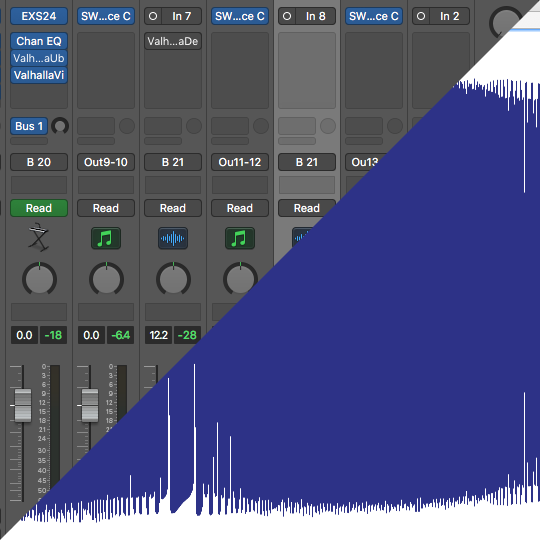Click the -6.4 peak level display
Screen dimensions: 540x540
click(x=121, y=335)
